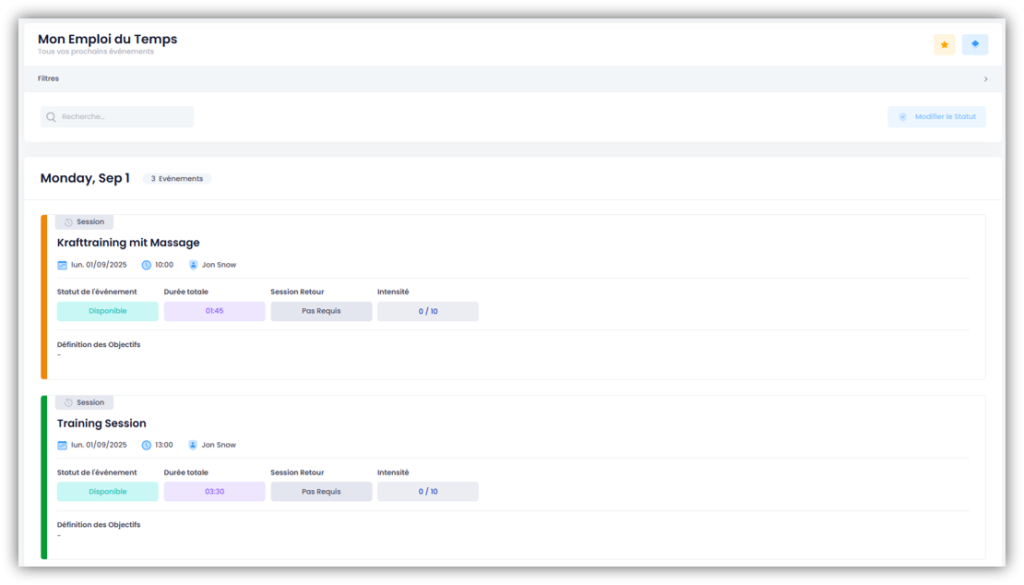Open the Krafttraining mit Massage event title
Image resolution: width=1024 pixels, height=585 pixels.
(x=128, y=243)
